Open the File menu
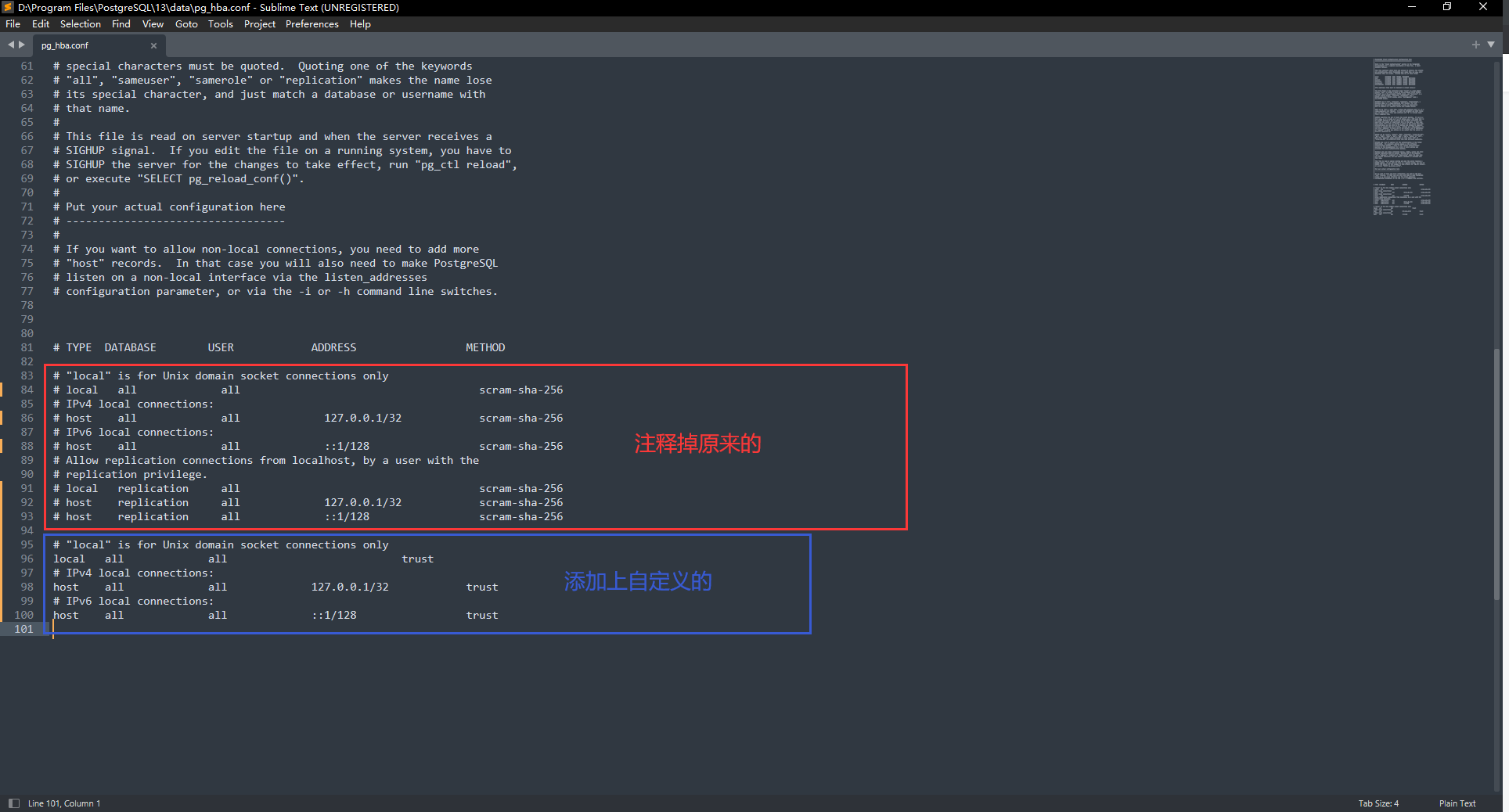This screenshot has width=1509, height=812. 13,24
